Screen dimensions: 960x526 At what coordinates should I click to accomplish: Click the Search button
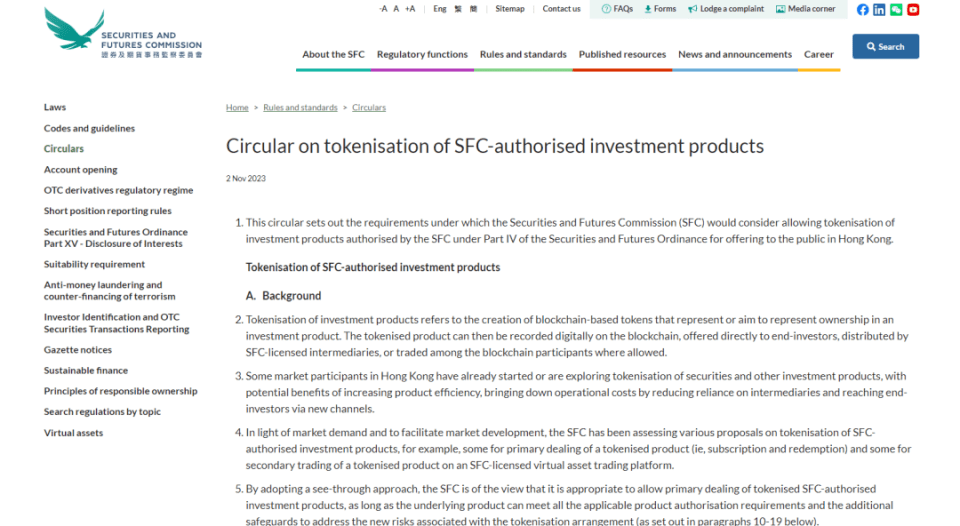click(x=885, y=47)
